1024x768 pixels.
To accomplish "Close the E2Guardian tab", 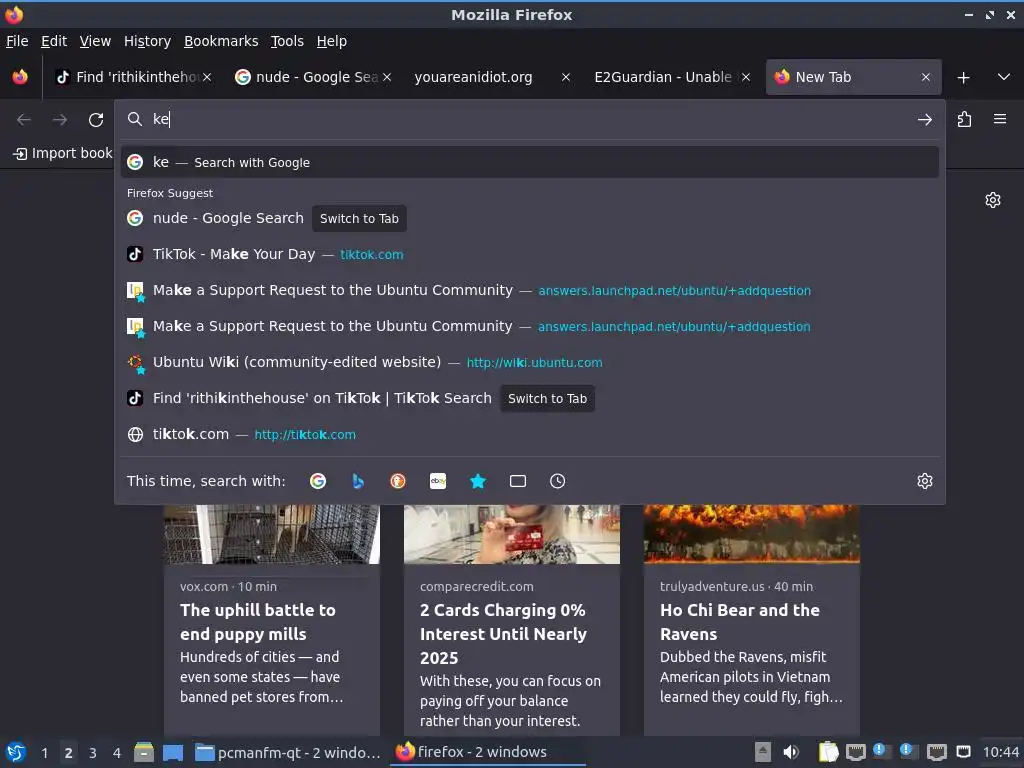I will click(x=746, y=77).
